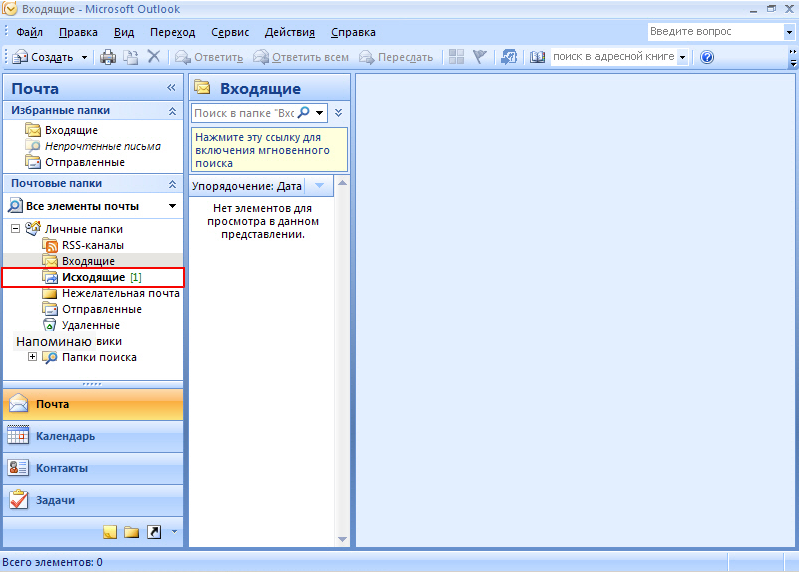Open the Сервис menu
Image resolution: width=800 pixels, height=572 pixels.
click(x=230, y=32)
